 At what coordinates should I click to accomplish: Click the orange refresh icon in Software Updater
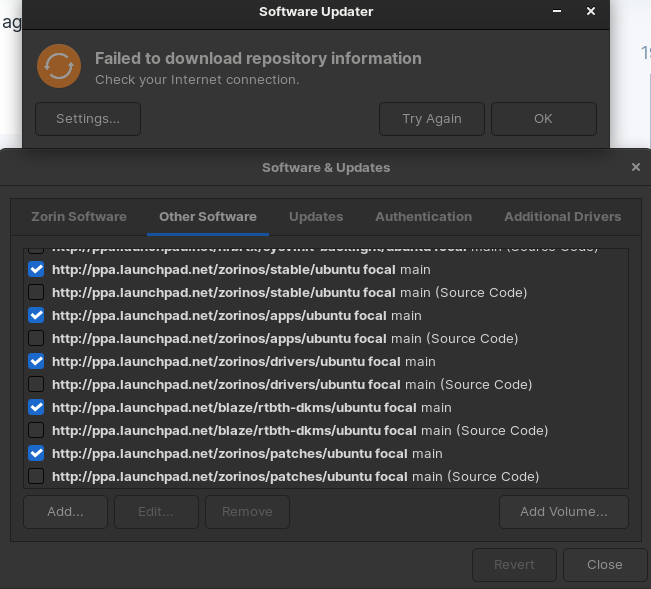coord(59,66)
